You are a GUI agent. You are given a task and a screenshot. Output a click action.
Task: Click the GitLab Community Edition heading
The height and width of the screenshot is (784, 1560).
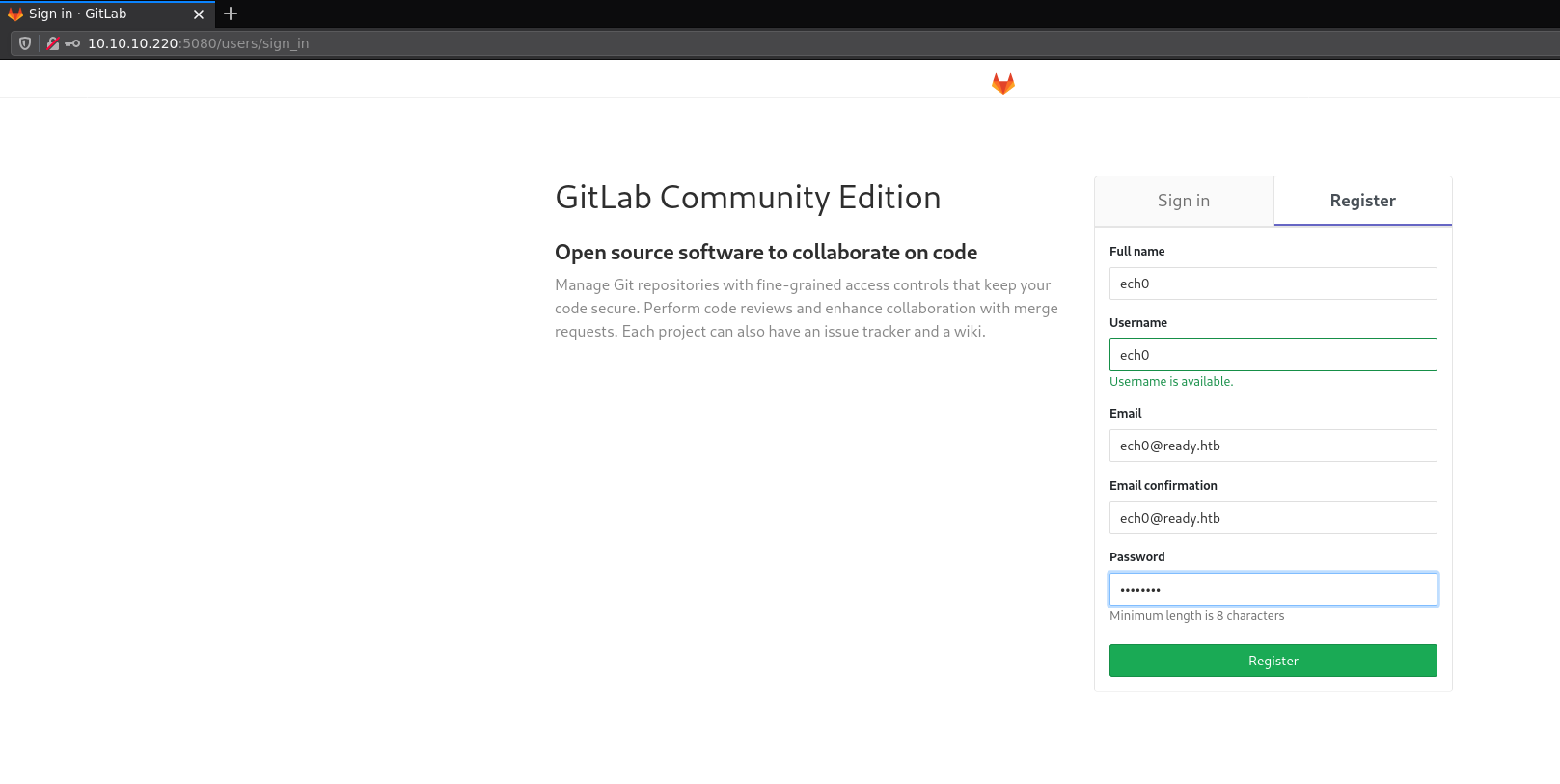[748, 198]
